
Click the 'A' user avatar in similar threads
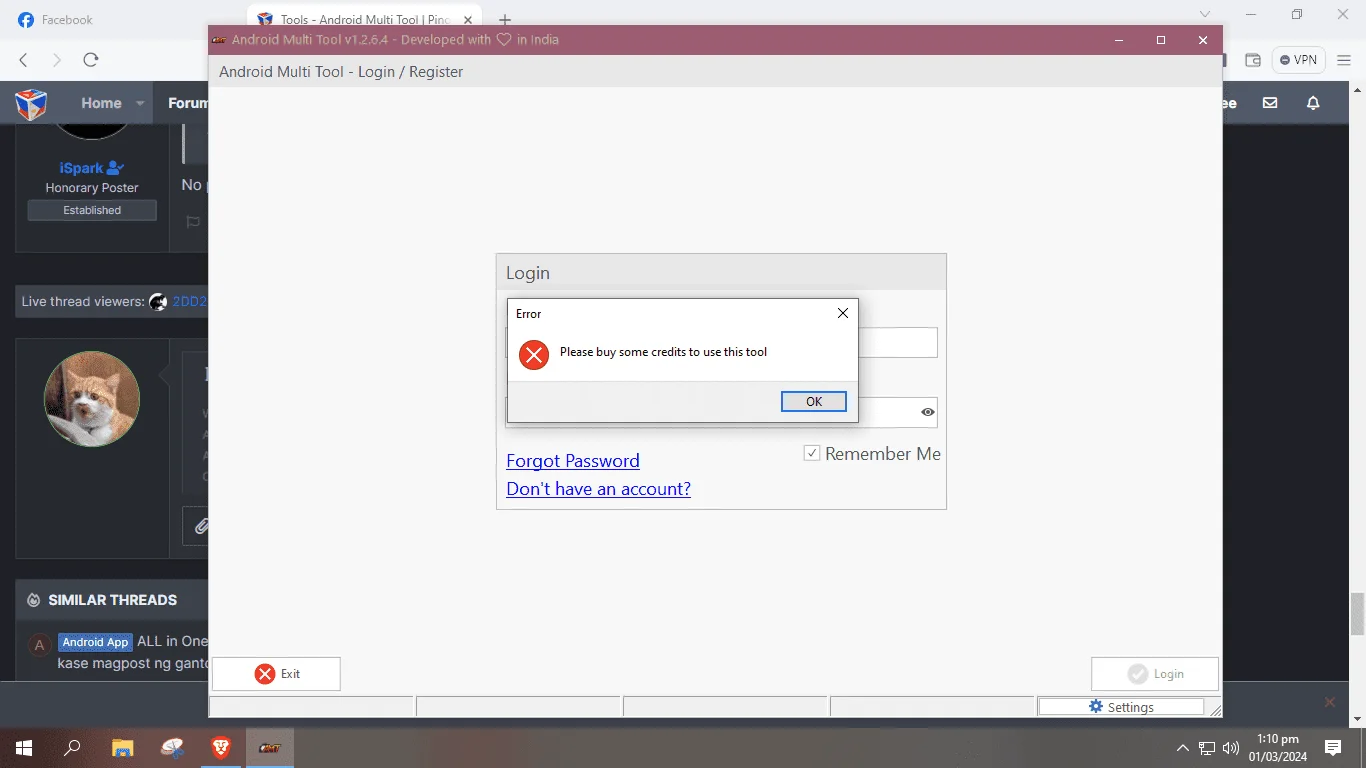tap(39, 645)
